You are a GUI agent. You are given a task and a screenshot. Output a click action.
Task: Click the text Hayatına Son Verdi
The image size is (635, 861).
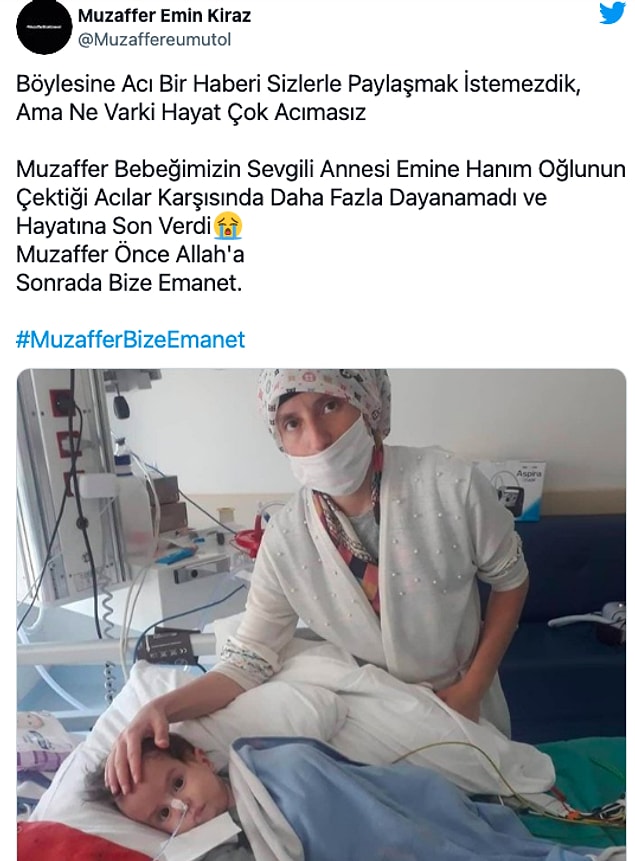[x=114, y=226]
